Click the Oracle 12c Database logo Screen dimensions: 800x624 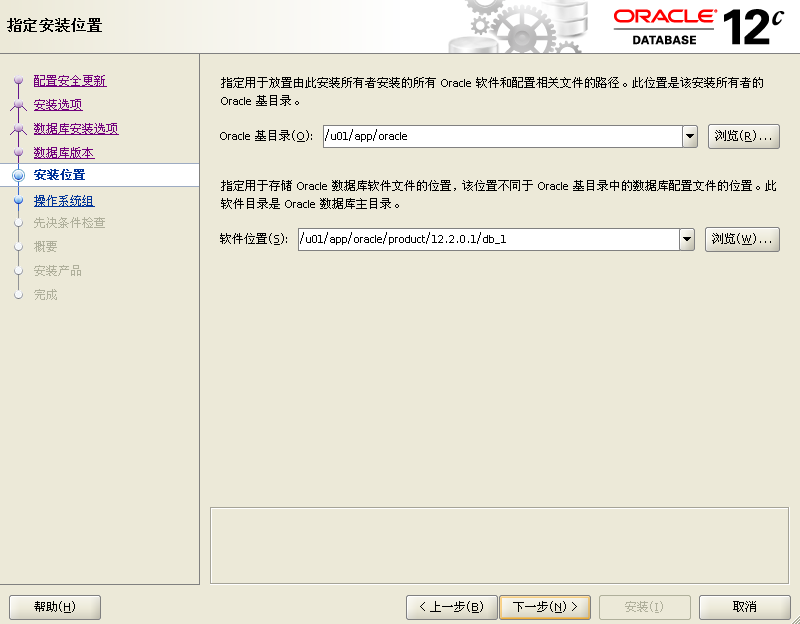pos(698,27)
